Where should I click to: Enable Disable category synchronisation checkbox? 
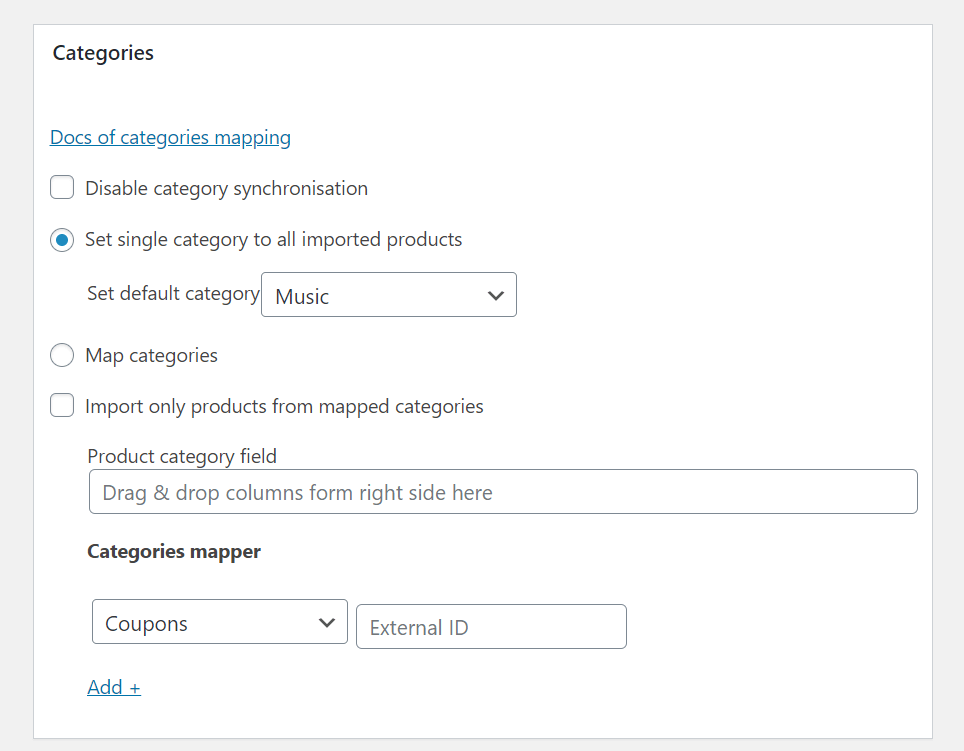62,187
